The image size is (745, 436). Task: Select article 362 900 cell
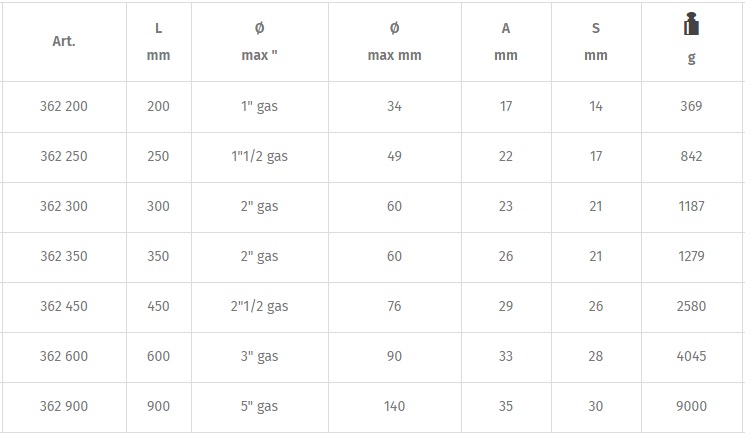[64, 406]
